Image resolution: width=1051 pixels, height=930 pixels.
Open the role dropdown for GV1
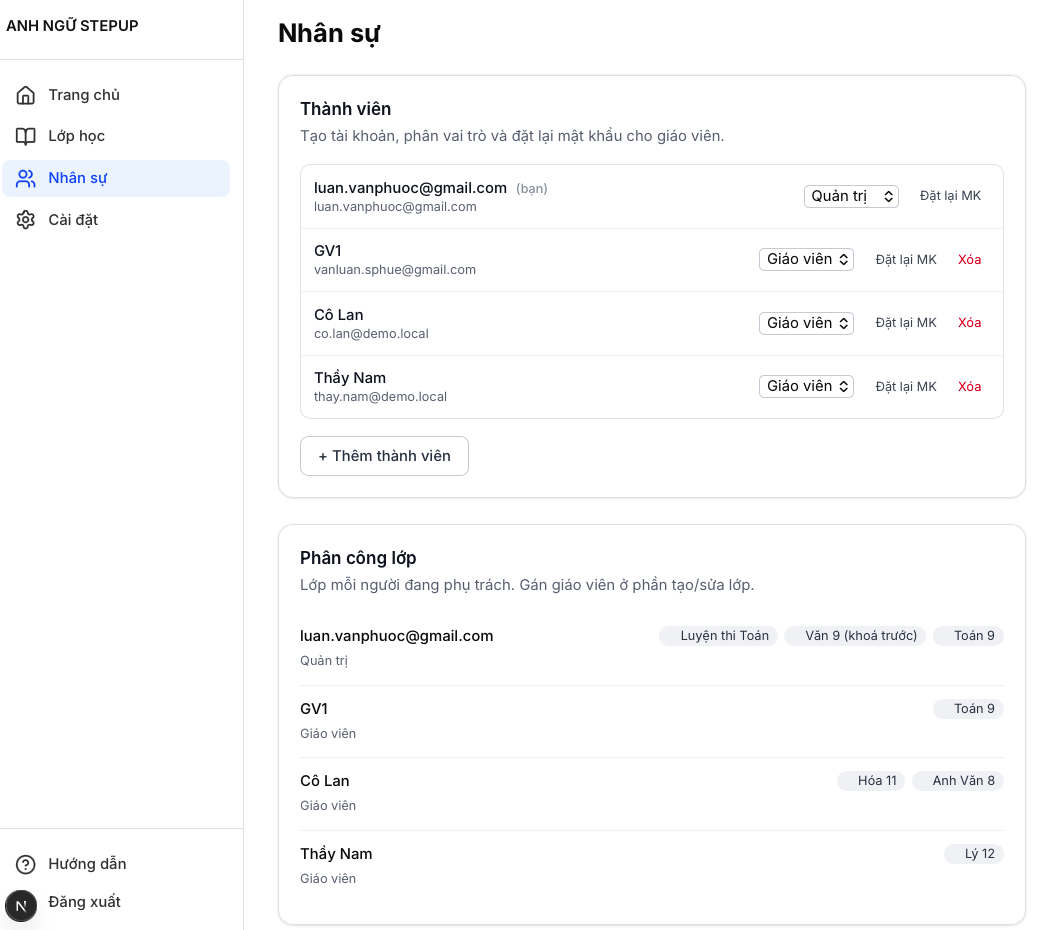click(x=806, y=259)
